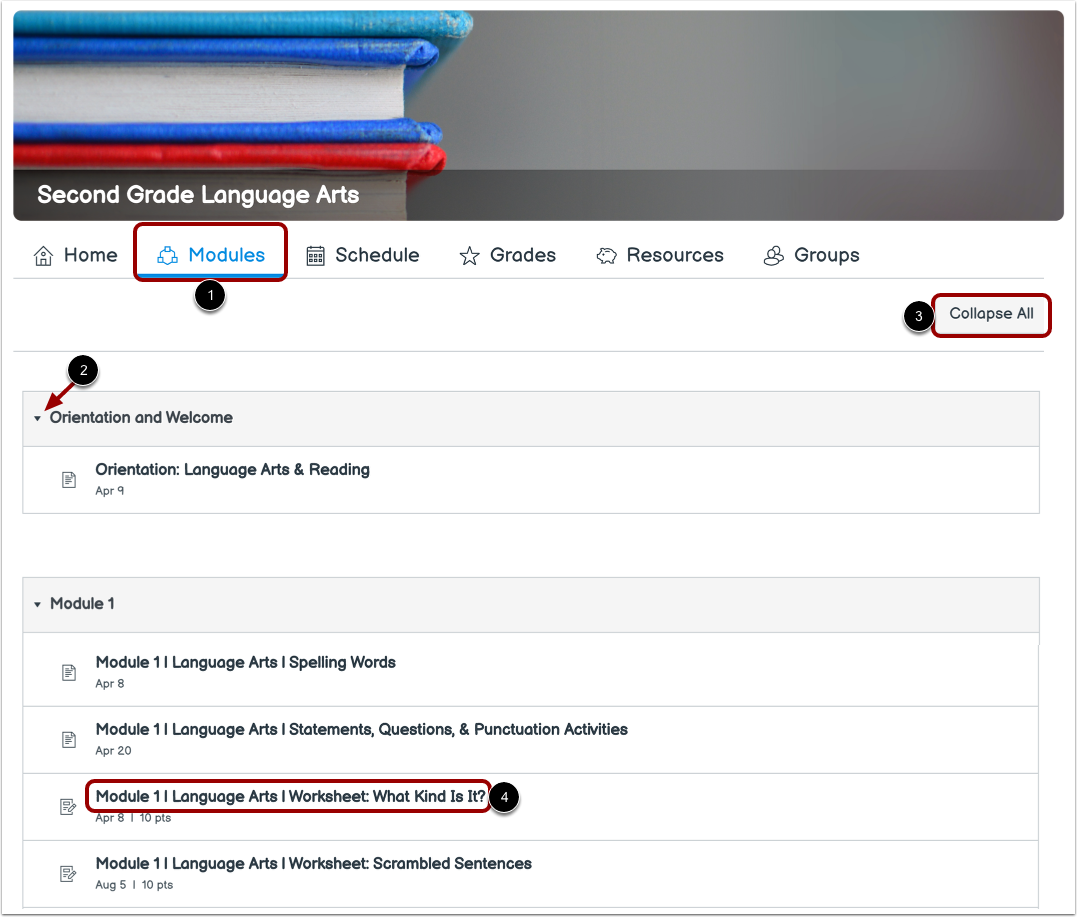This screenshot has width=1077, height=917.
Task: Open the Home tab
Action: (x=75, y=255)
